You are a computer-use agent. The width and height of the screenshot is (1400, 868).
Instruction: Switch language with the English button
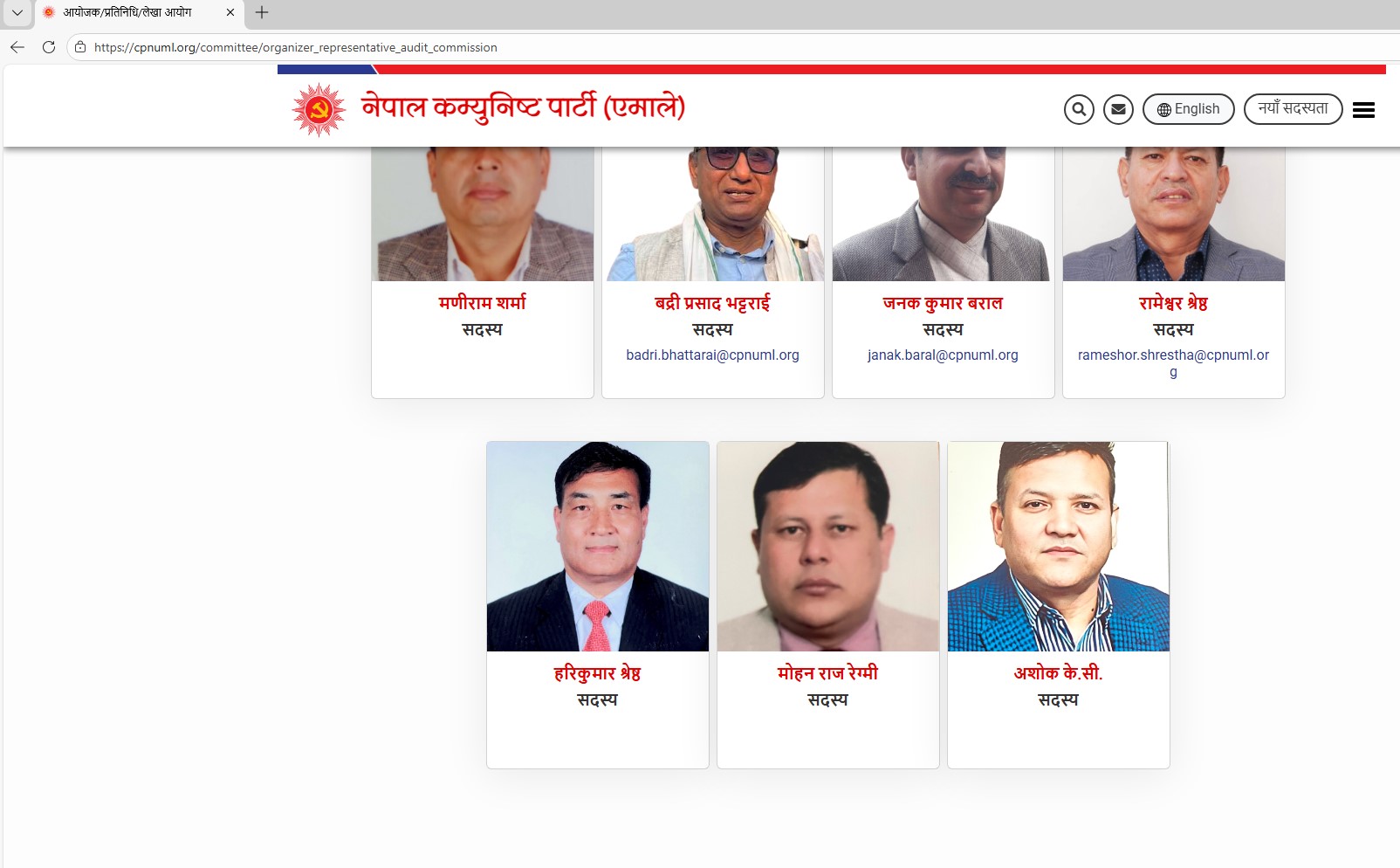click(1189, 109)
